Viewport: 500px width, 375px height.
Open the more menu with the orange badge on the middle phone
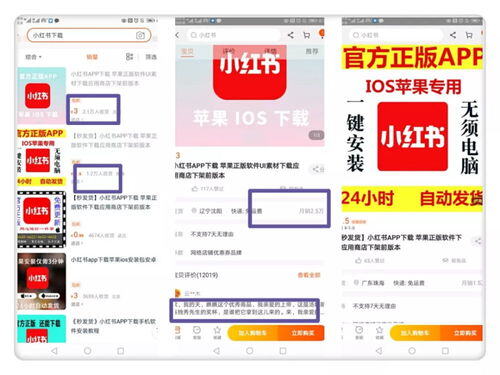[322, 34]
